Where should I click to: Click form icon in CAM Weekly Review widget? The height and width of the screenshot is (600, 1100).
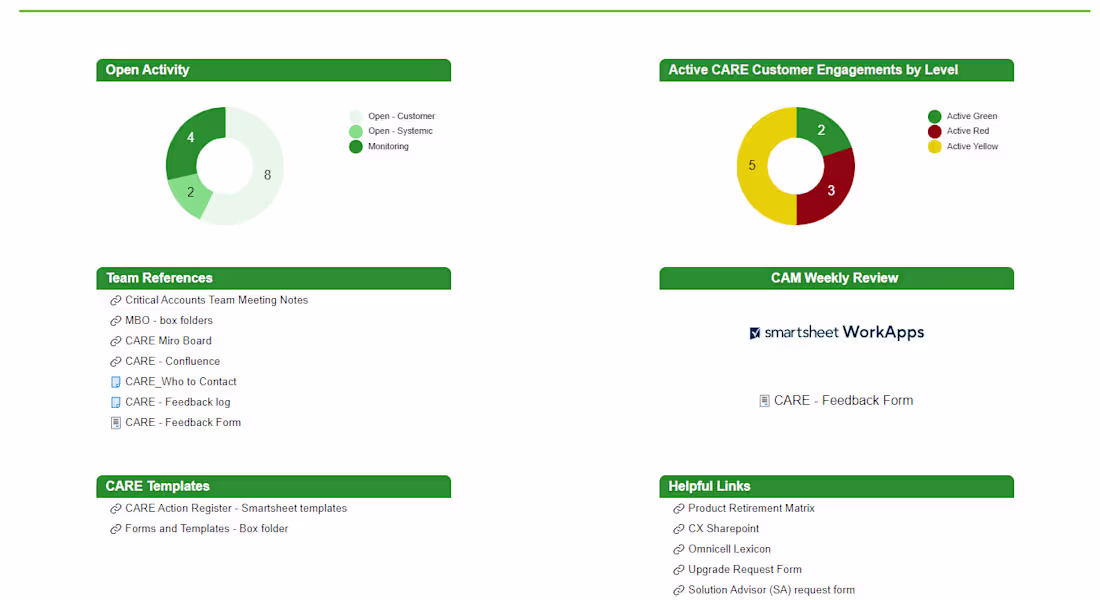(x=764, y=401)
